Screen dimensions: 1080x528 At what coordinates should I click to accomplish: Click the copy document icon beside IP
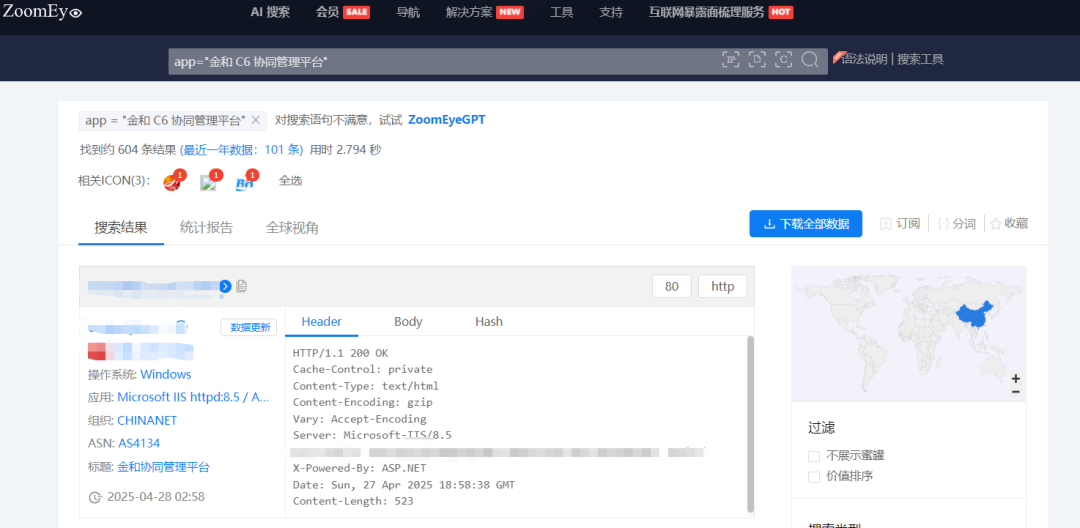[242, 286]
